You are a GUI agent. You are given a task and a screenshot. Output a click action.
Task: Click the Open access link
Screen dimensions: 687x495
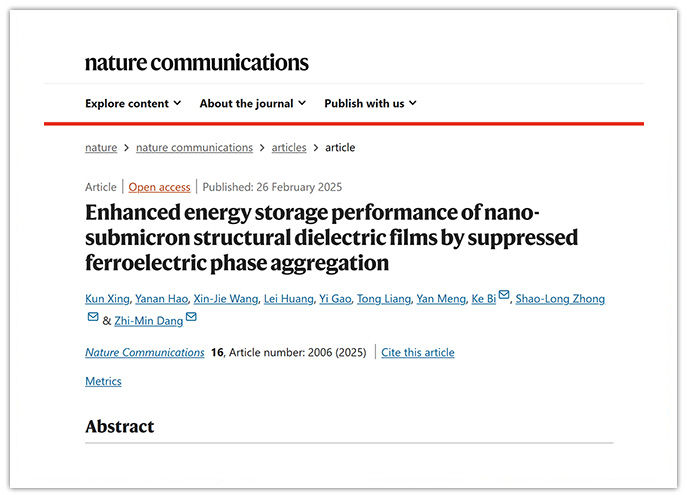coord(159,187)
